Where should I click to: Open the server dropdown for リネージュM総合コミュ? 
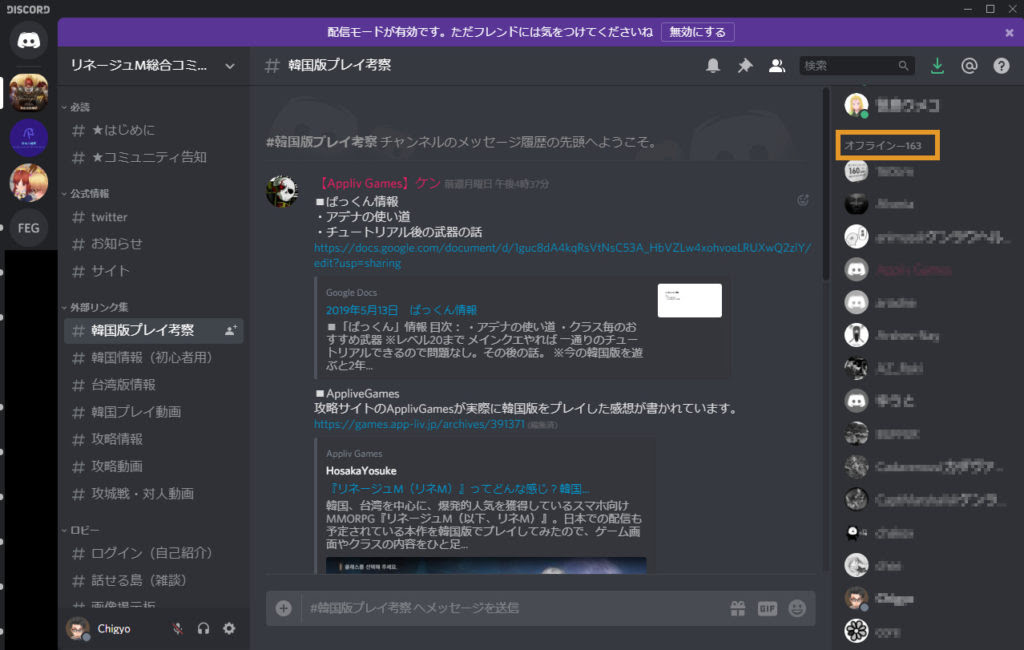pyautogui.click(x=150, y=64)
